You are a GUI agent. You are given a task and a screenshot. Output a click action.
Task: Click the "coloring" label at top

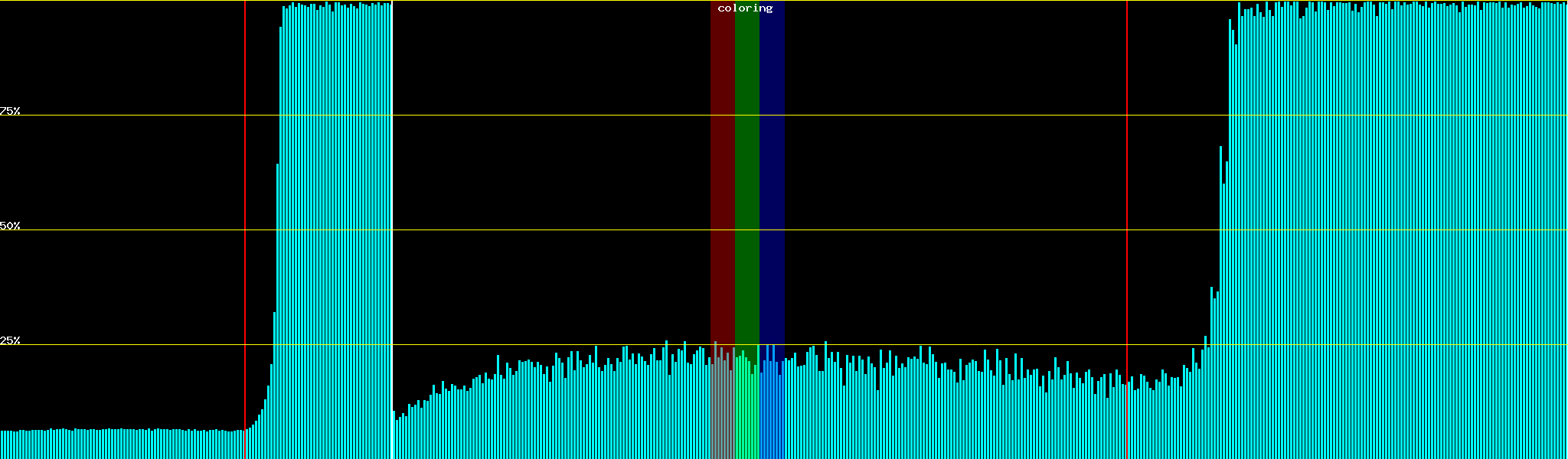[745, 8]
